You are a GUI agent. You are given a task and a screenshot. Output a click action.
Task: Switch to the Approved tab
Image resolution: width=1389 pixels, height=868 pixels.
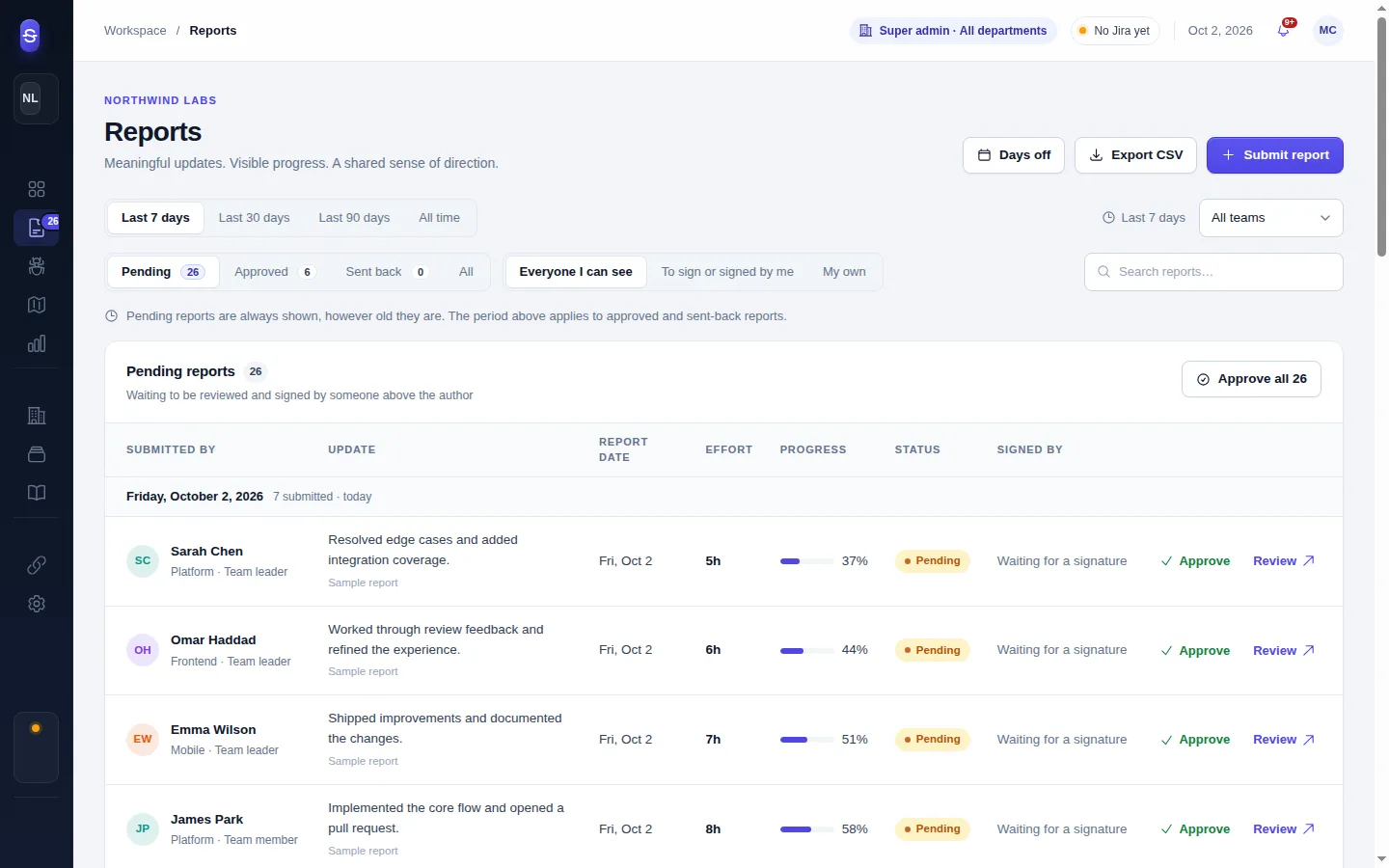click(274, 272)
